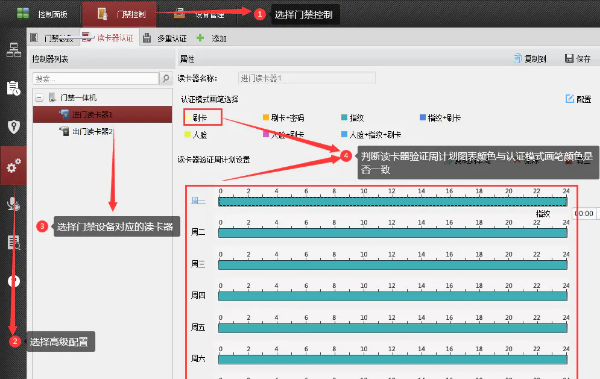Focus the controller list search field
Screen dimensions: 600x379
96,78
